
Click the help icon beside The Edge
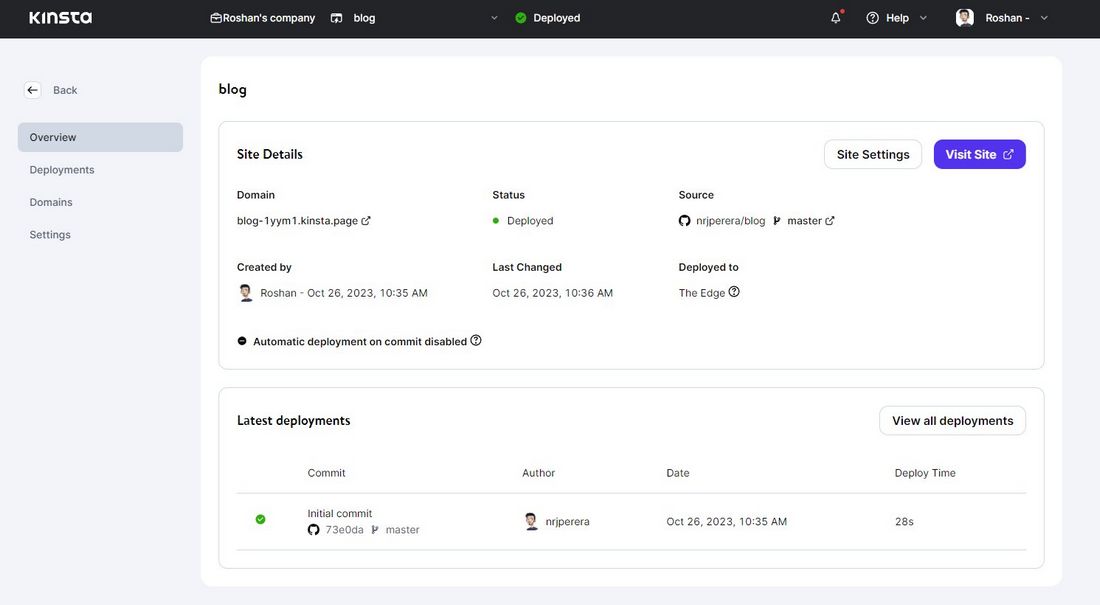click(734, 292)
